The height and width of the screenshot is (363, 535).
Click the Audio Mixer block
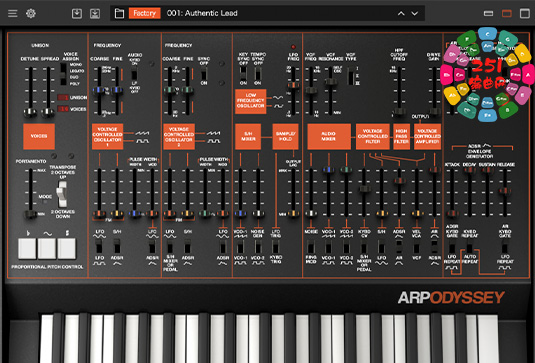[x=329, y=136]
